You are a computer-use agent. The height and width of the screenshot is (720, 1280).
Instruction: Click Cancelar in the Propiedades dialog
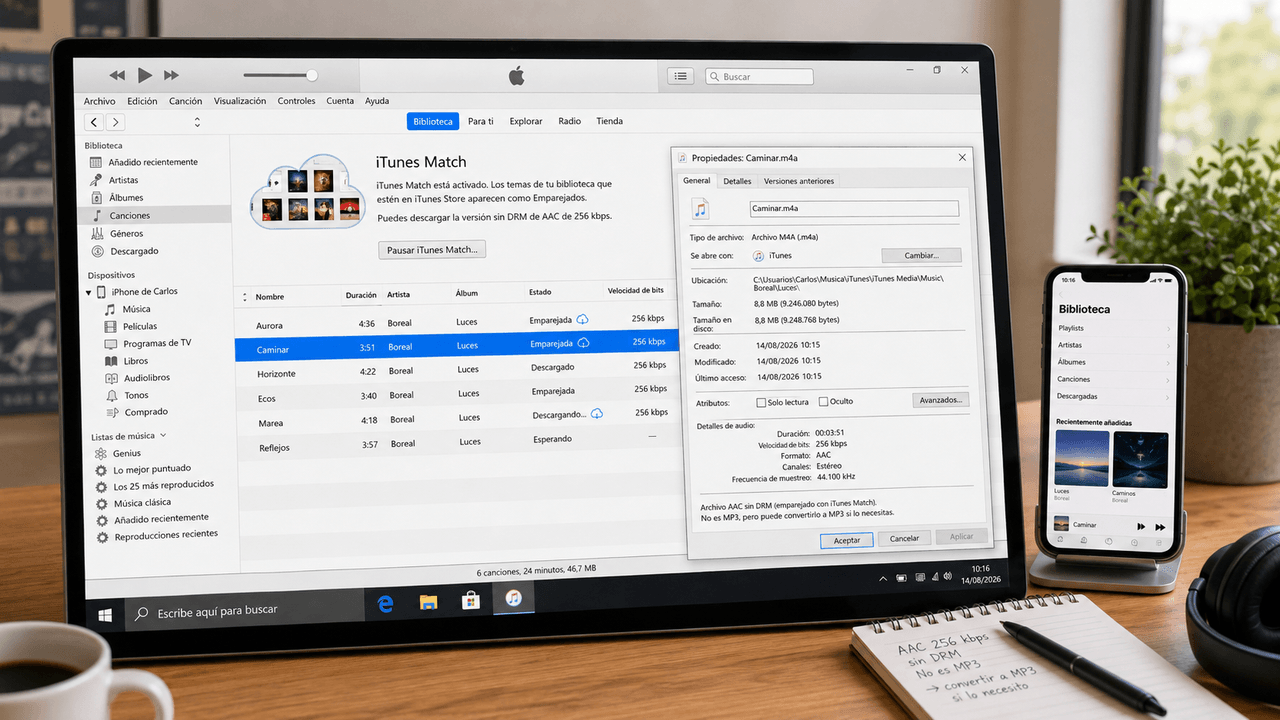point(904,538)
